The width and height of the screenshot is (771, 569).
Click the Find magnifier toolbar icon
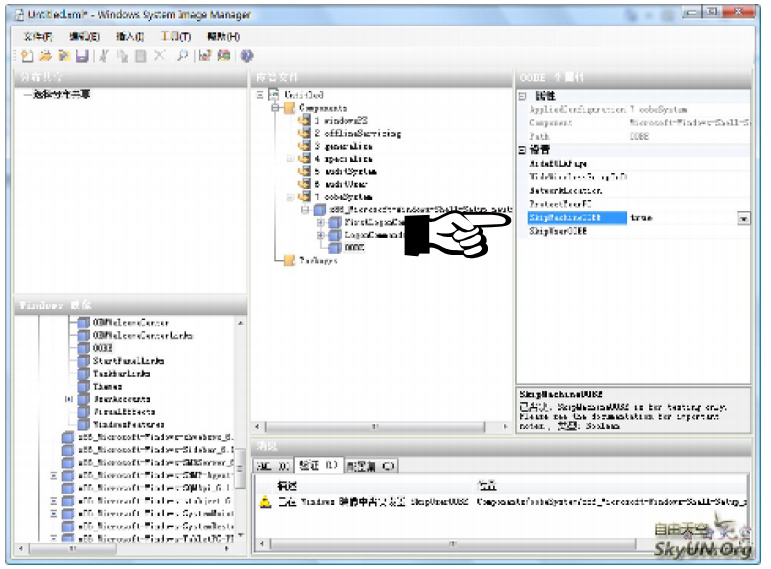182,56
